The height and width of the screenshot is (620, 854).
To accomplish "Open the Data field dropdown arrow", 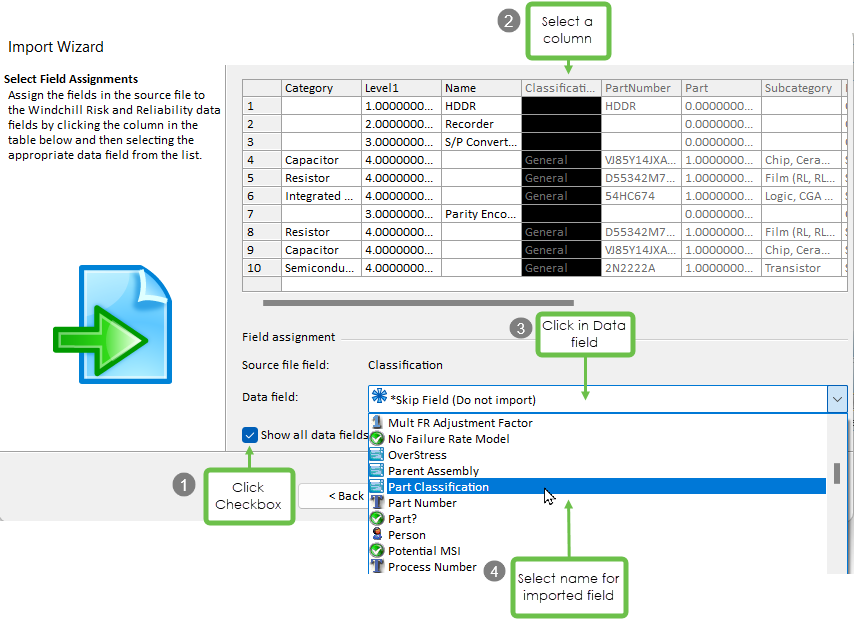I will [837, 399].
